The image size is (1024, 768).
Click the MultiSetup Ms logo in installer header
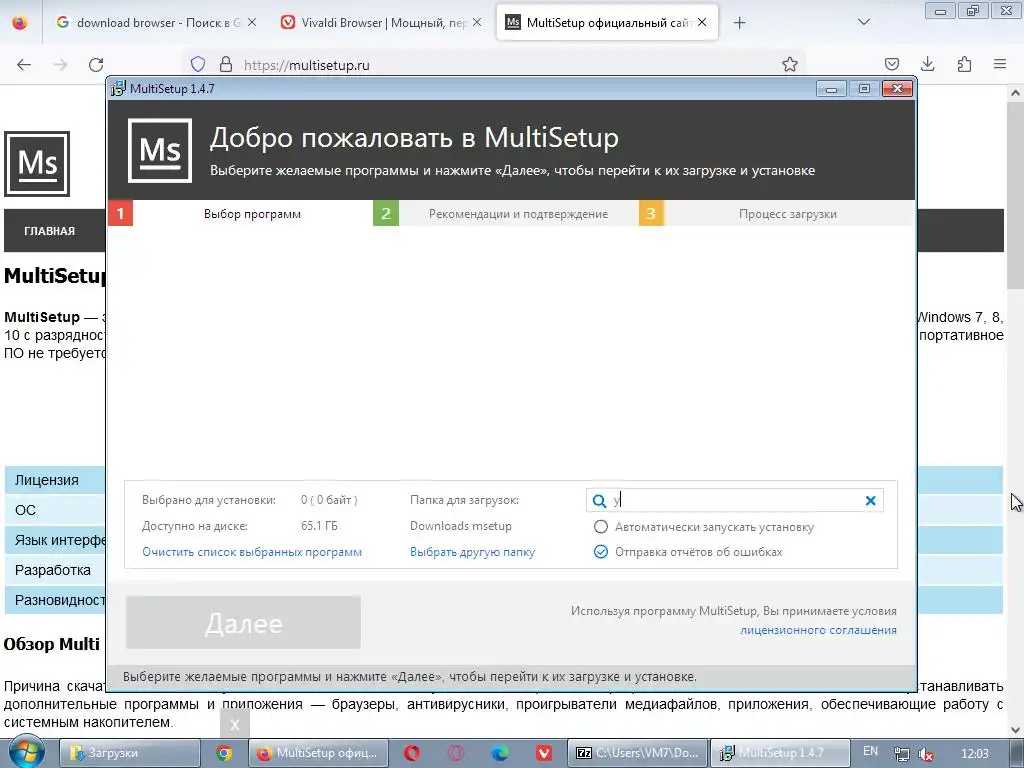pyautogui.click(x=160, y=150)
